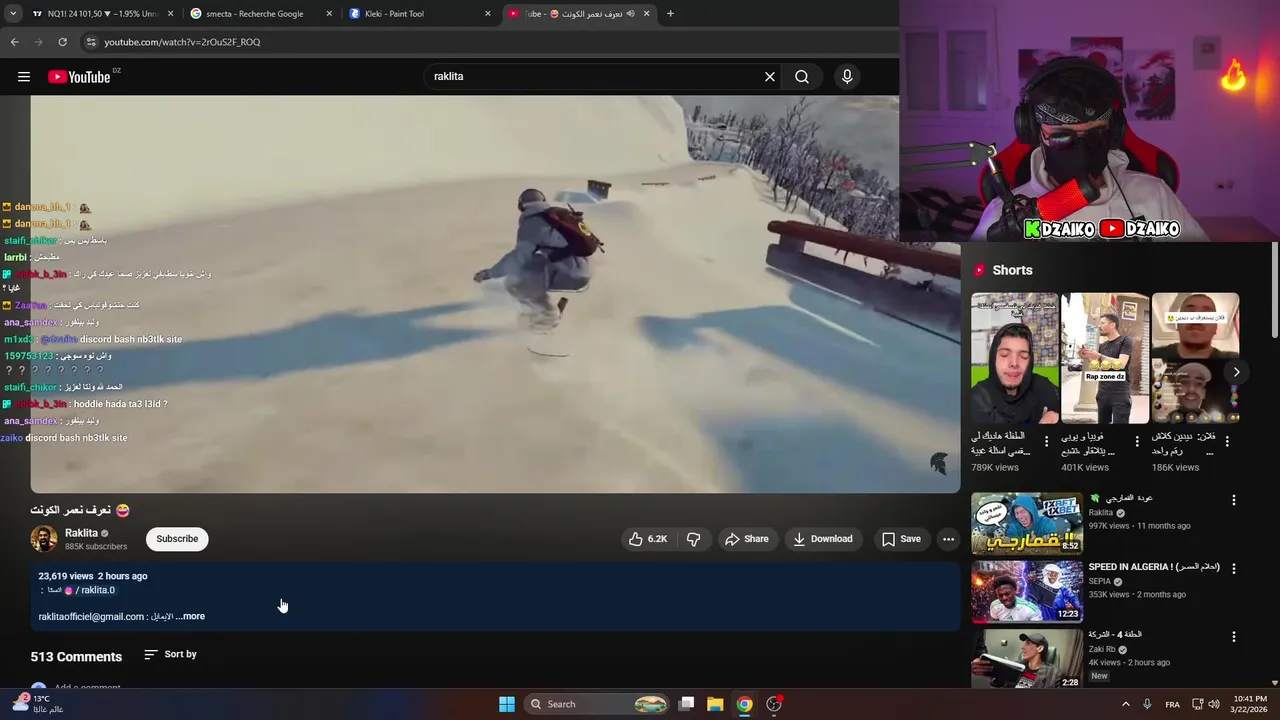Download the video
The width and height of the screenshot is (1280, 720).
[823, 539]
